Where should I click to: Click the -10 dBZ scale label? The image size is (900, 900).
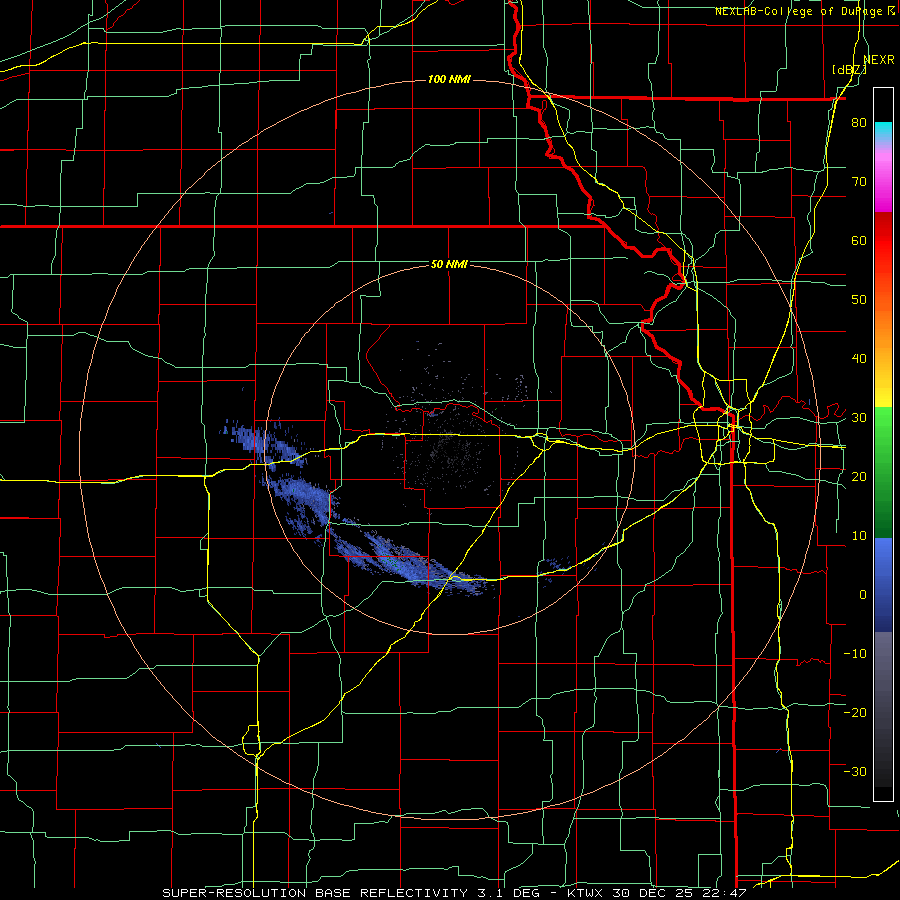(x=855, y=653)
